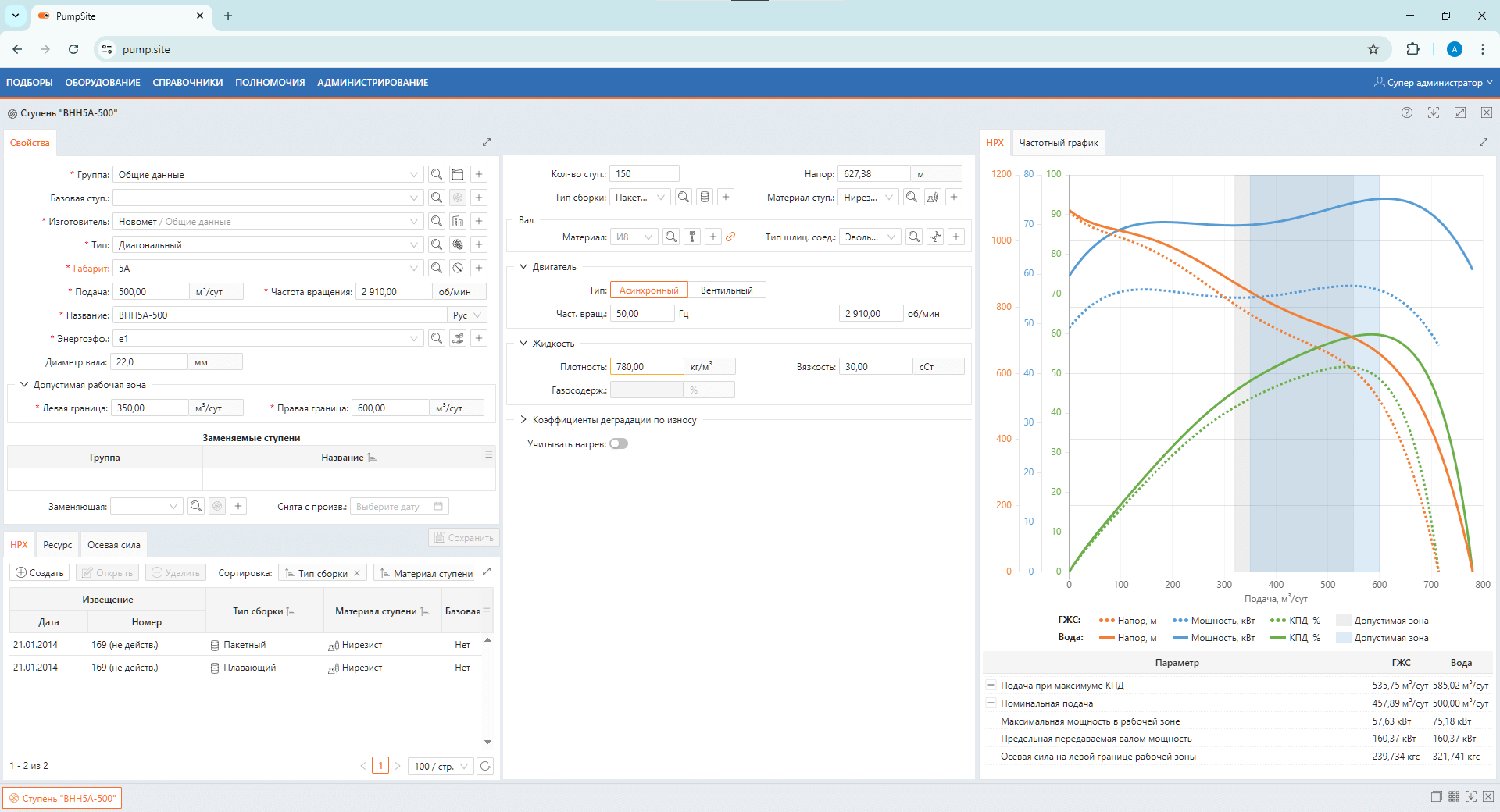Remove the Тип сборки sort chip
This screenshot has height=812, width=1500.
357,573
